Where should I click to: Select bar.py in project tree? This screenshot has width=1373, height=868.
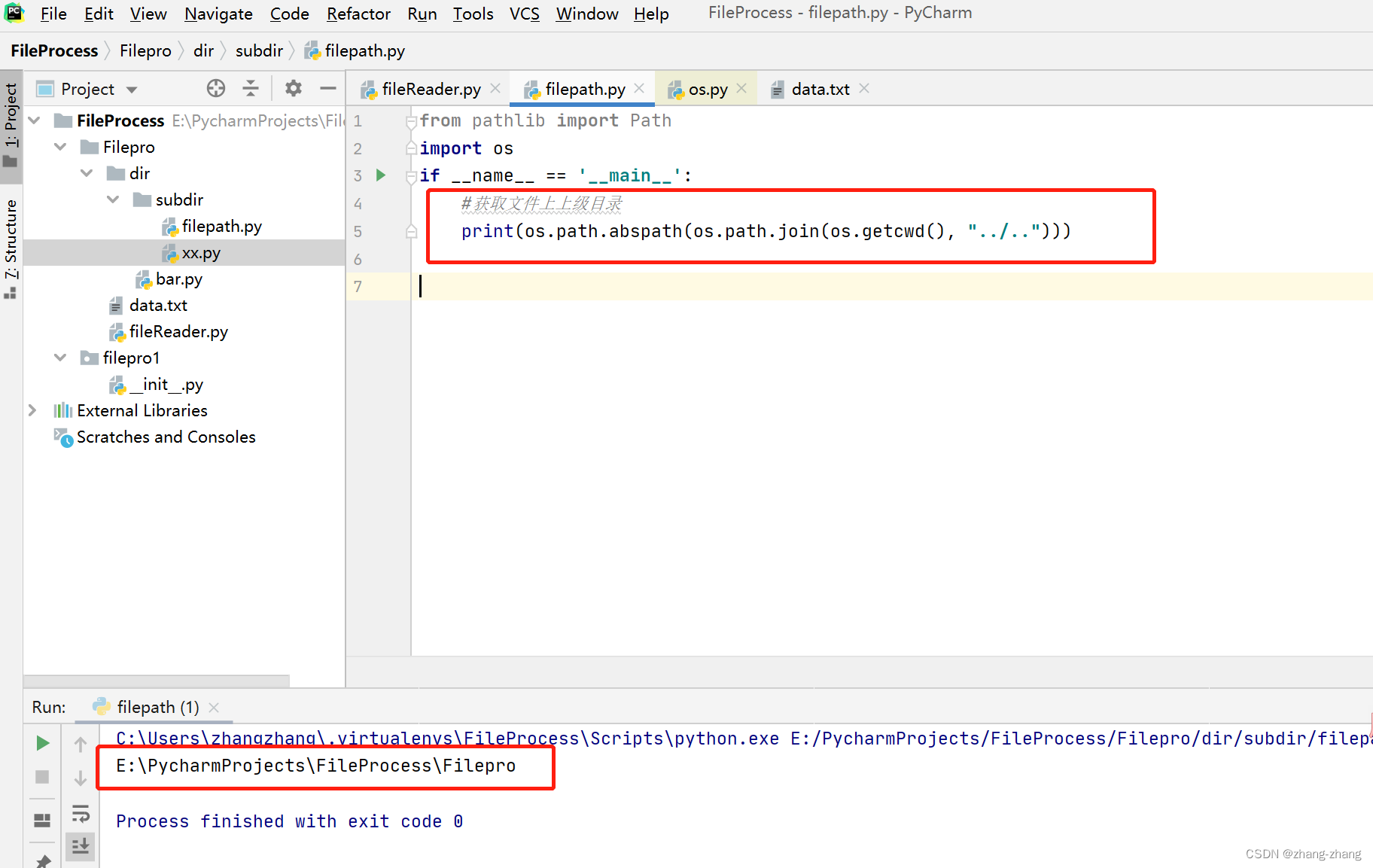179,279
